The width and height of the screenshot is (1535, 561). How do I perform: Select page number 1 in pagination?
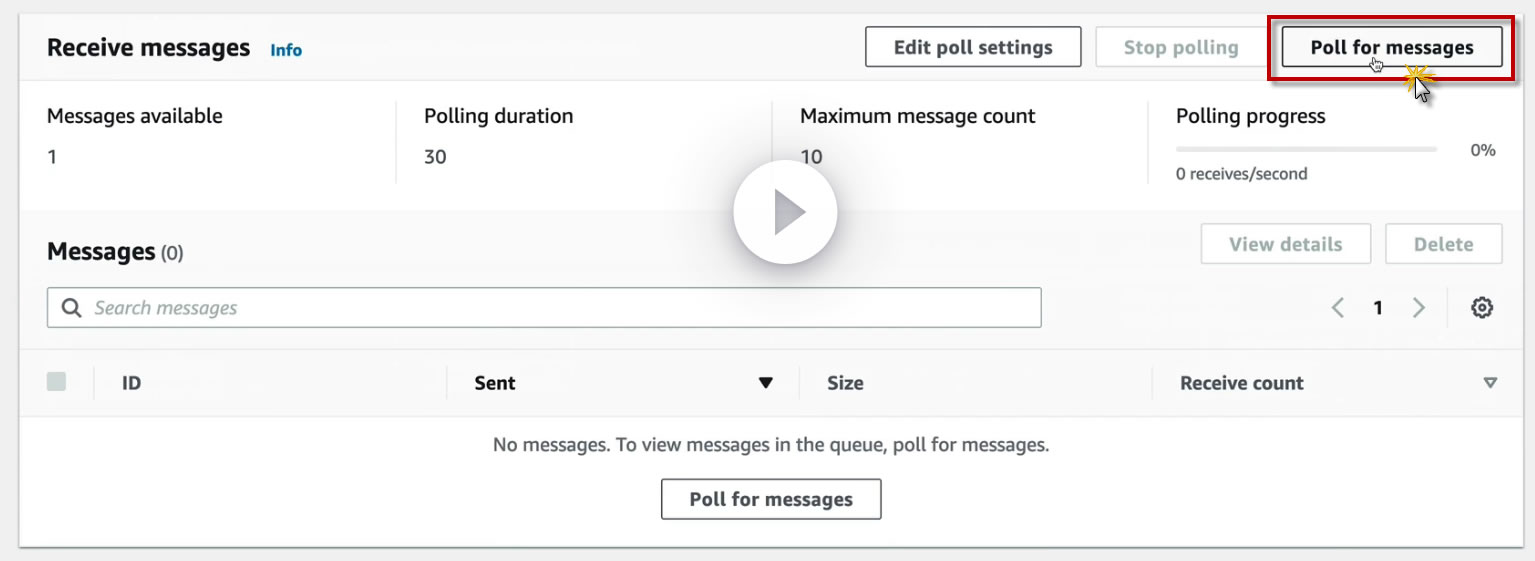click(x=1378, y=308)
